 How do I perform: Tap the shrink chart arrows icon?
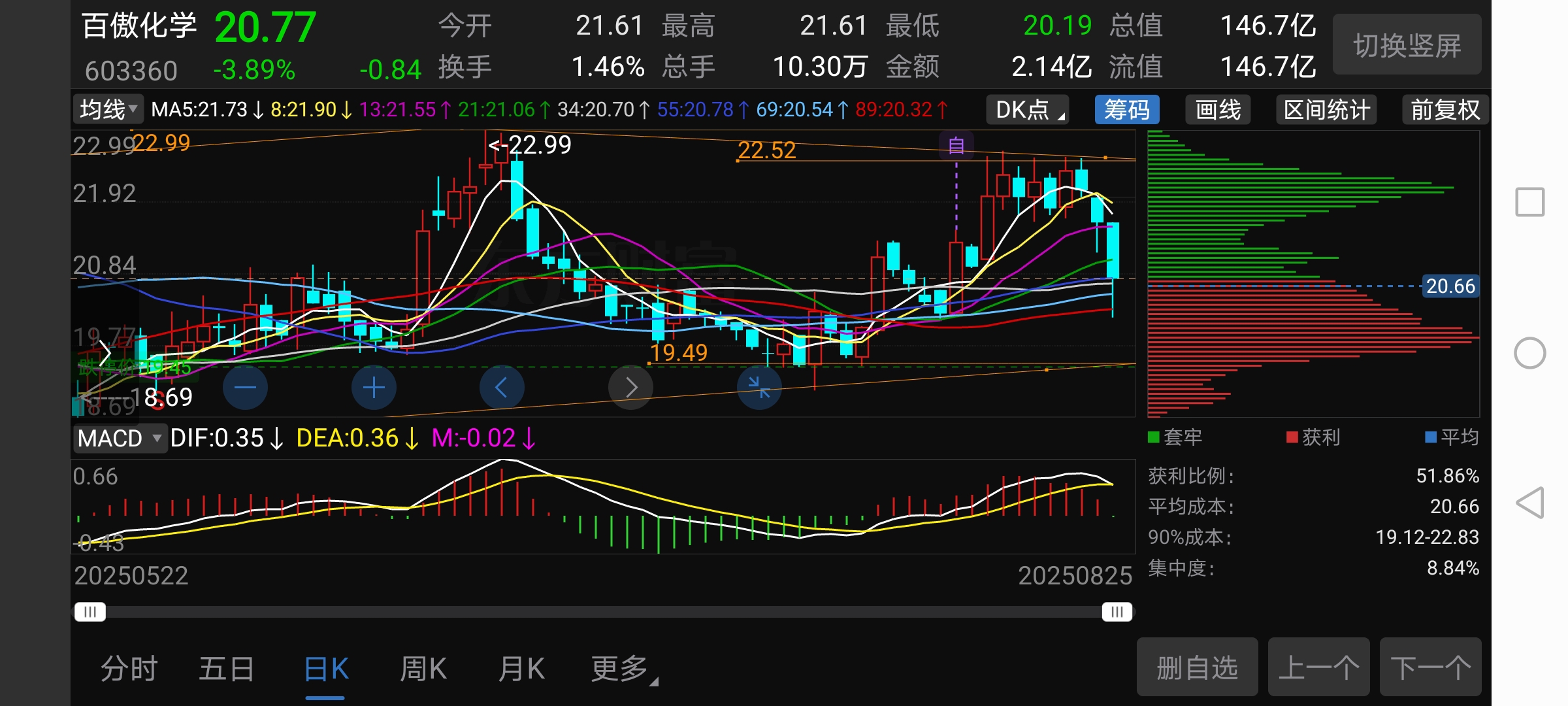pos(759,388)
